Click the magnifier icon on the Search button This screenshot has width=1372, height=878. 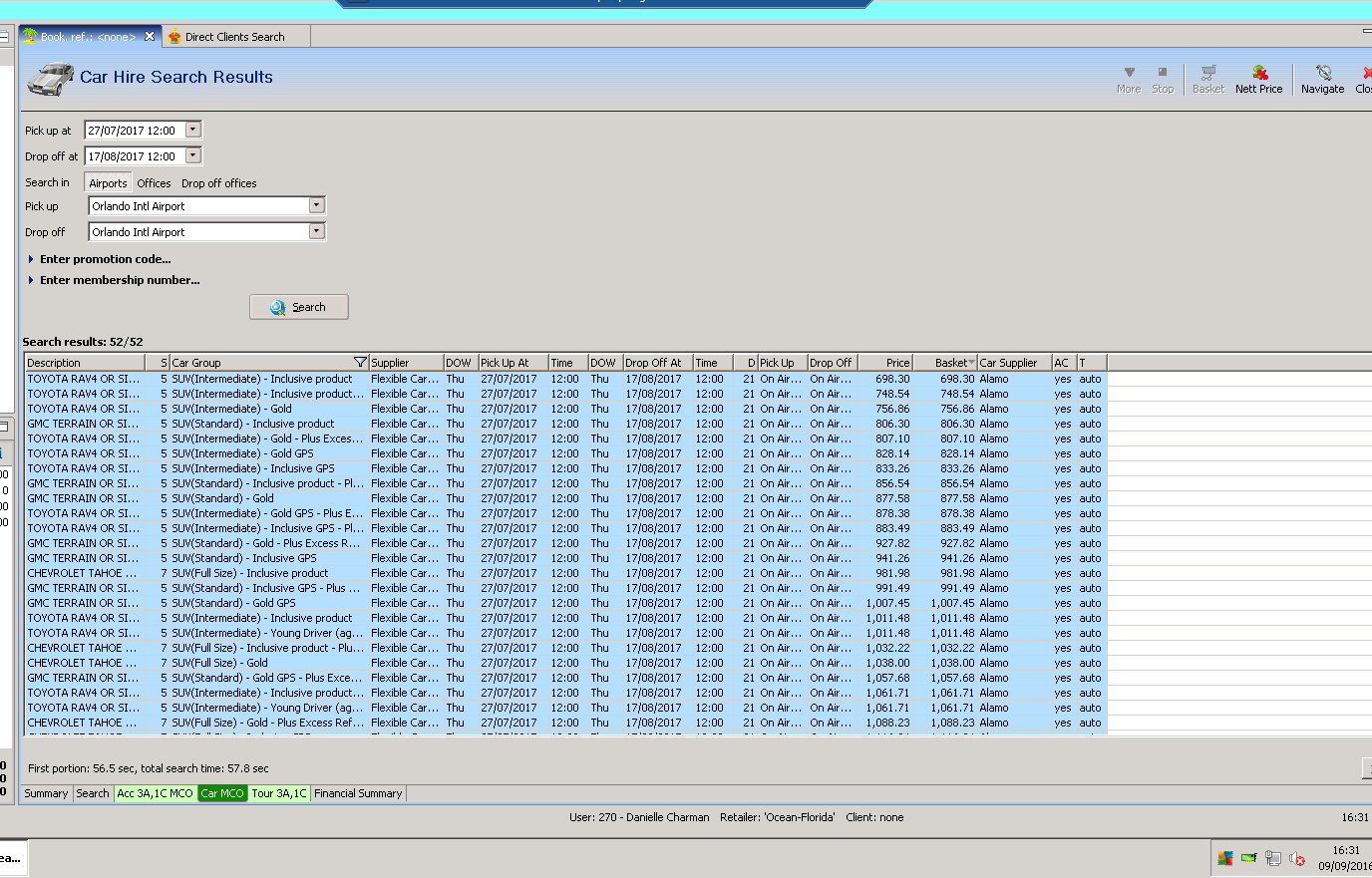(278, 308)
